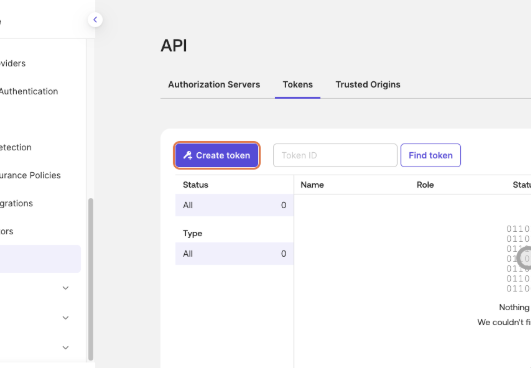Open the Authentication sidebar item
Viewport: 531px width, 368px height.
29,91
